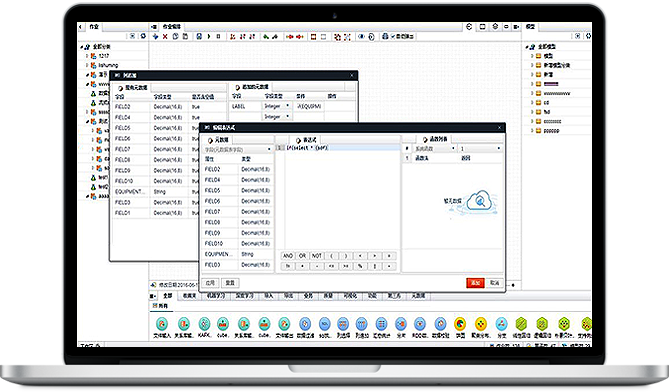Click the red X delete toolbar icon

[165, 37]
